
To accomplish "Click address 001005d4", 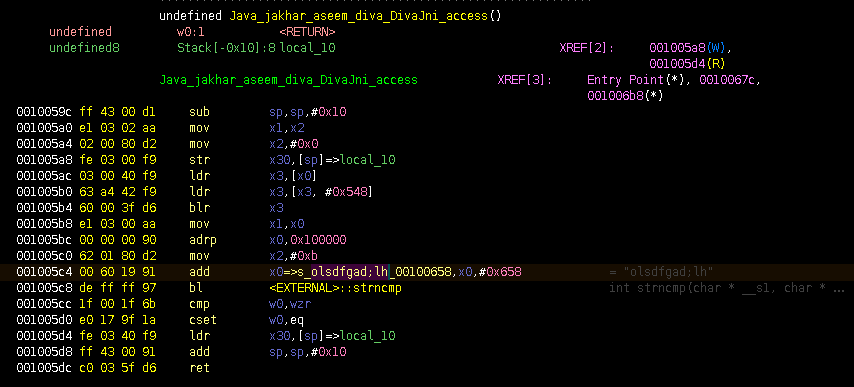I will (x=44, y=336).
